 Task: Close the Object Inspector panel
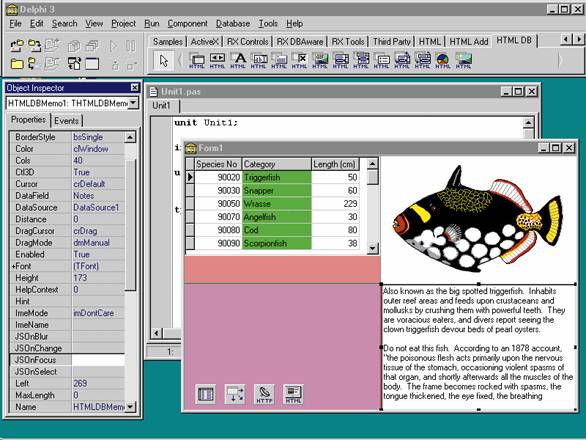(x=135, y=87)
